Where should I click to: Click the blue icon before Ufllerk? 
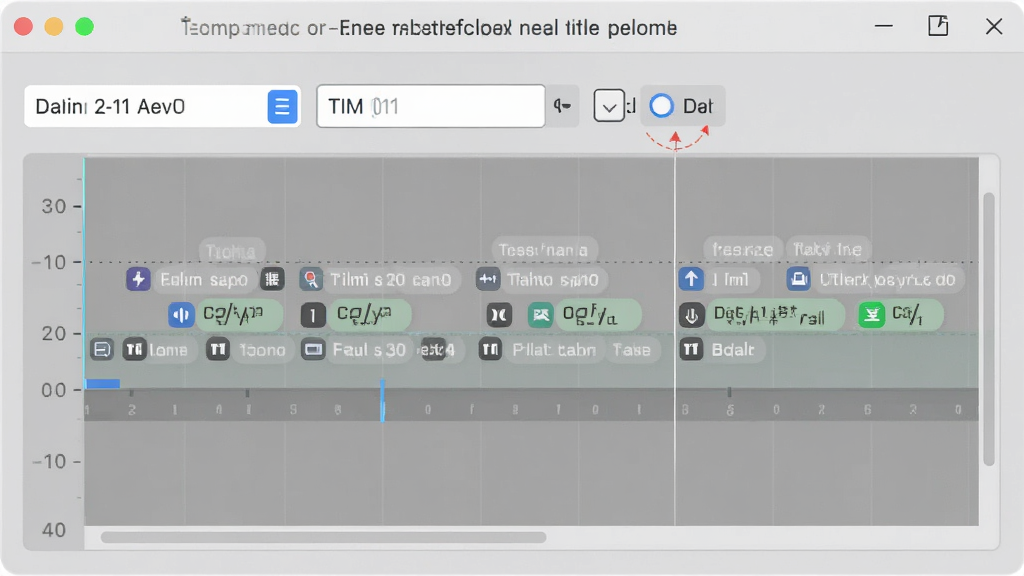point(798,280)
